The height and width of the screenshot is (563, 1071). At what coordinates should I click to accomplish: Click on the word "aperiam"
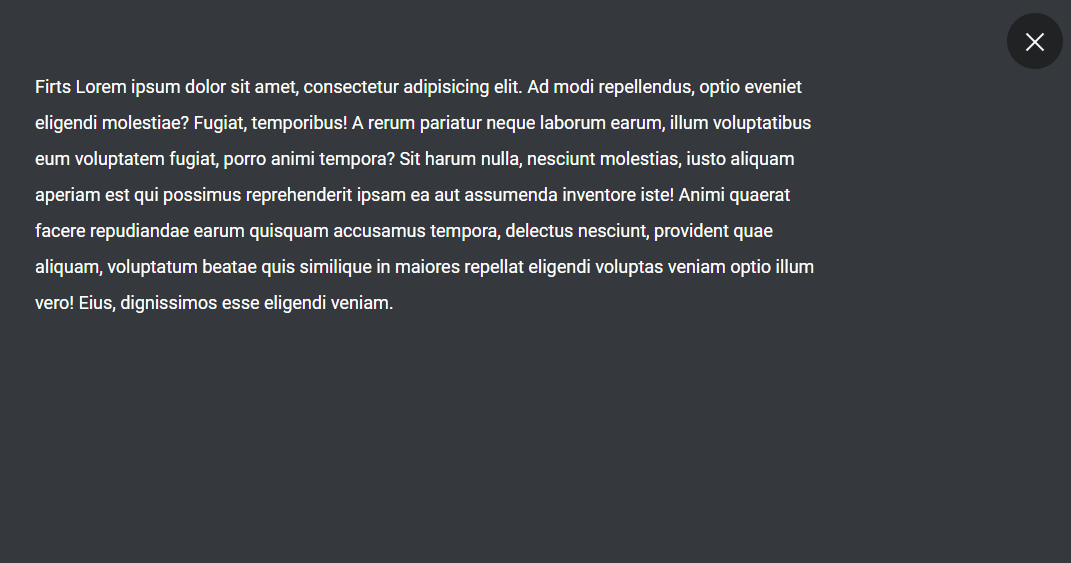pyautogui.click(x=68, y=195)
